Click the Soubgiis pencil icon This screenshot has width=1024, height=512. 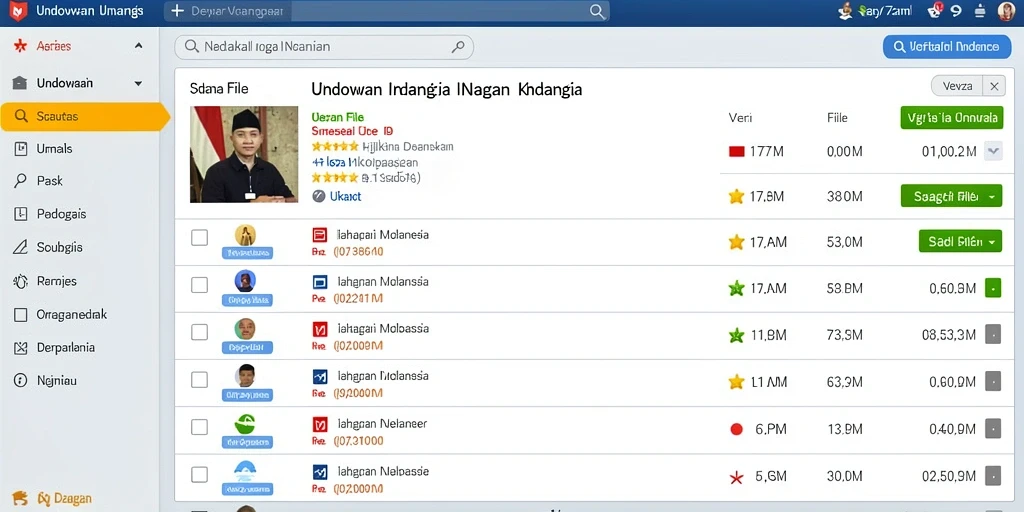20,248
